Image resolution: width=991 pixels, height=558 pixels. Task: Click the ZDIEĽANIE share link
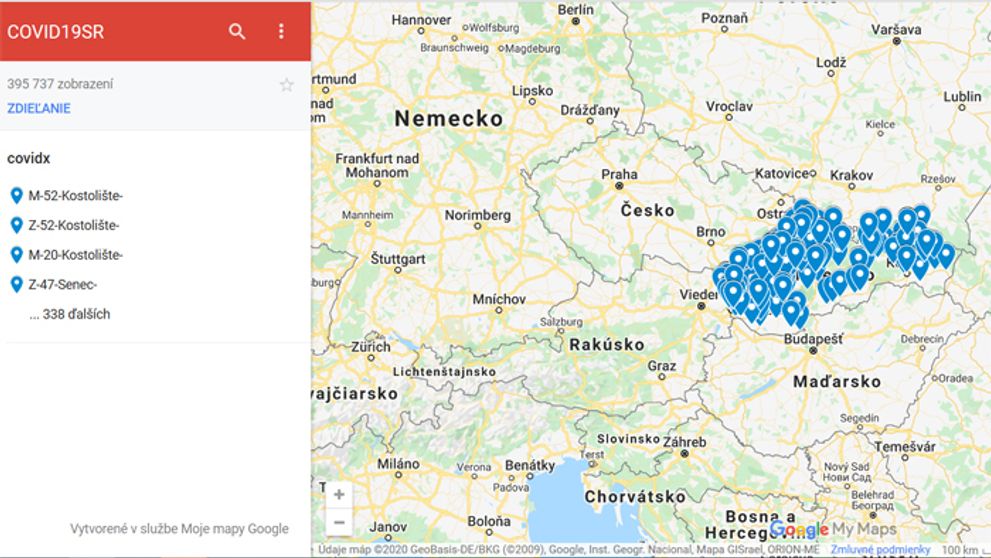click(x=39, y=108)
